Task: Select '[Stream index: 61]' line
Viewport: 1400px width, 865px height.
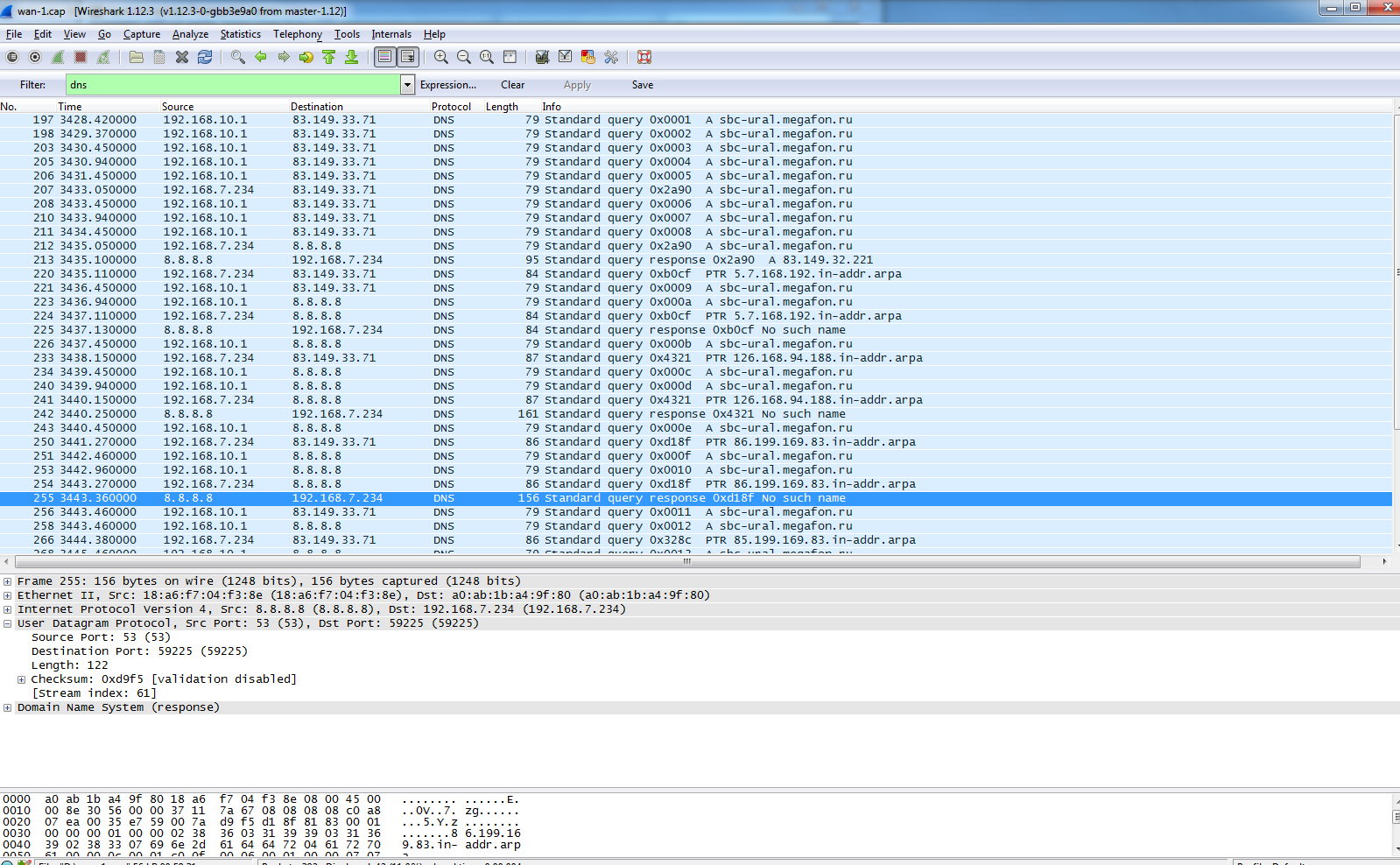Action: point(94,693)
